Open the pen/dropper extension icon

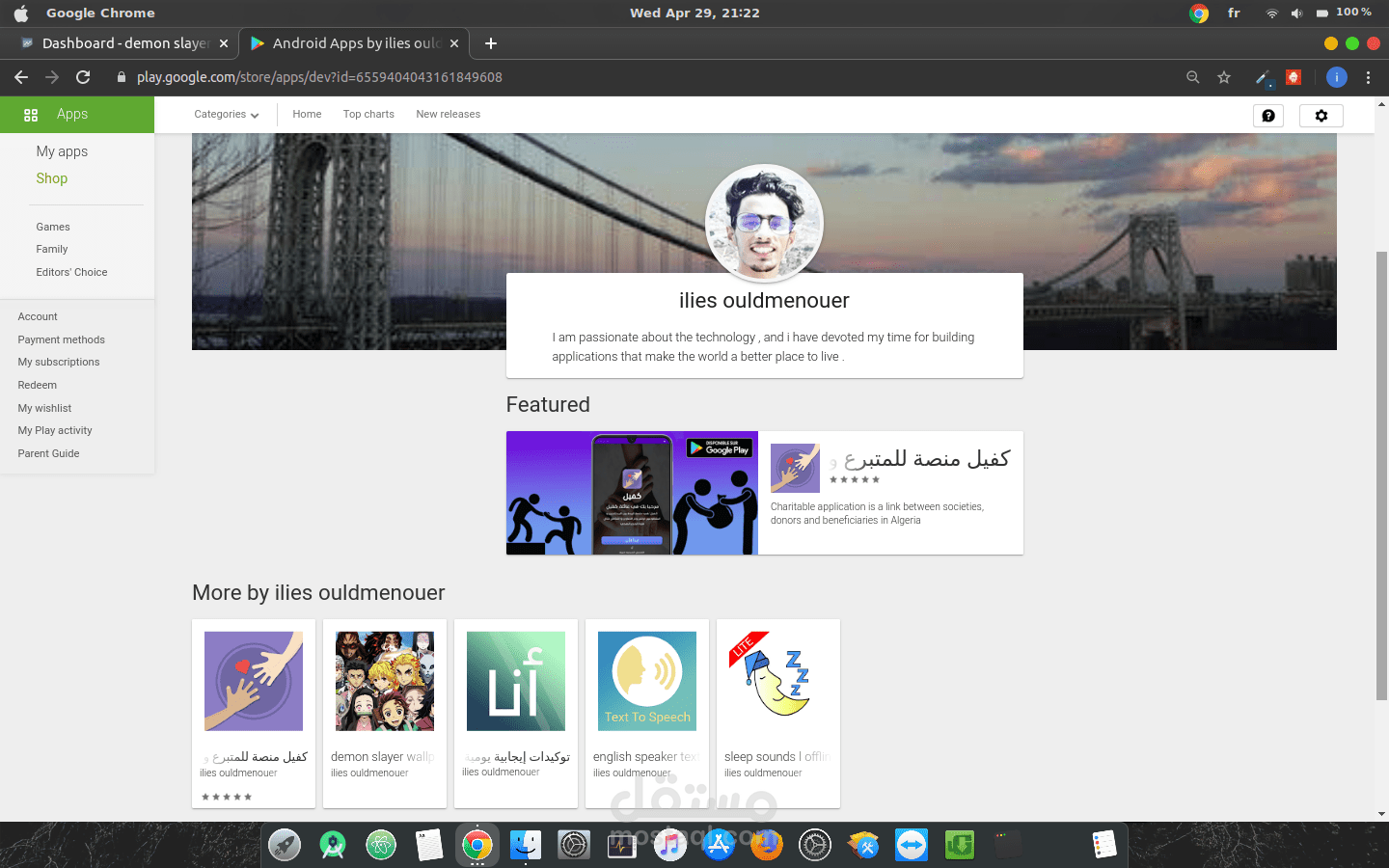(x=1263, y=78)
